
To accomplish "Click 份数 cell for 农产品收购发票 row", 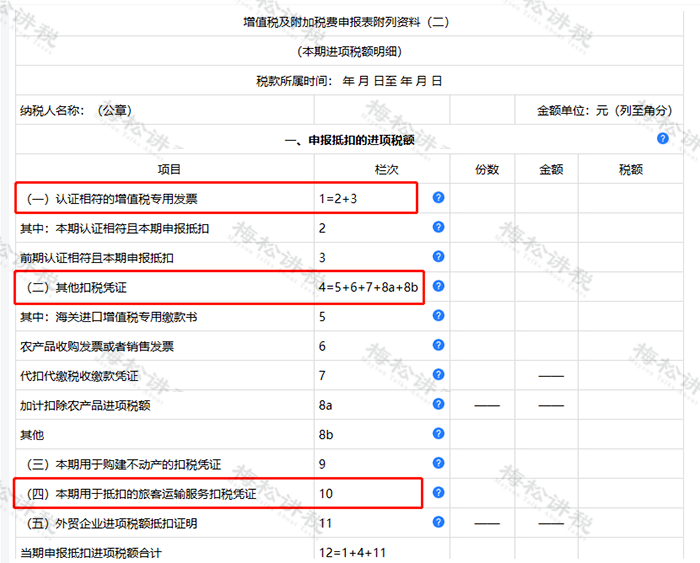I will [x=482, y=346].
